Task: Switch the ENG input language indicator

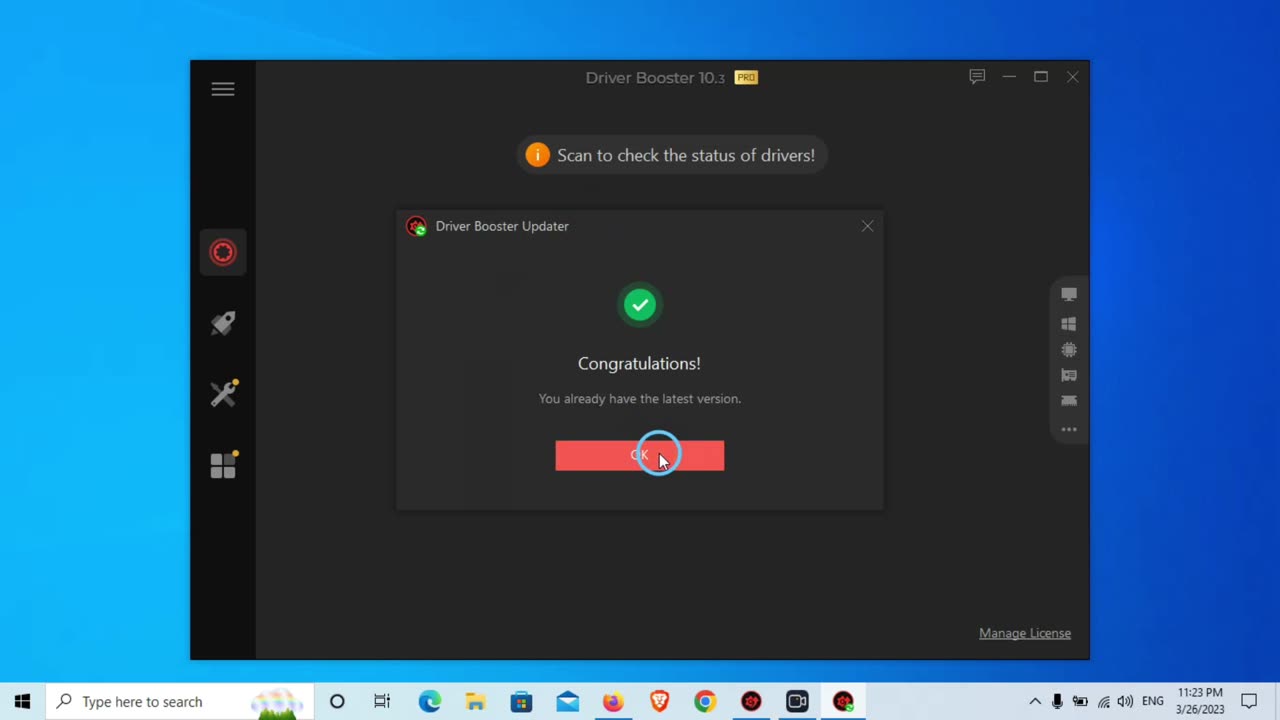Action: pos(1153,701)
